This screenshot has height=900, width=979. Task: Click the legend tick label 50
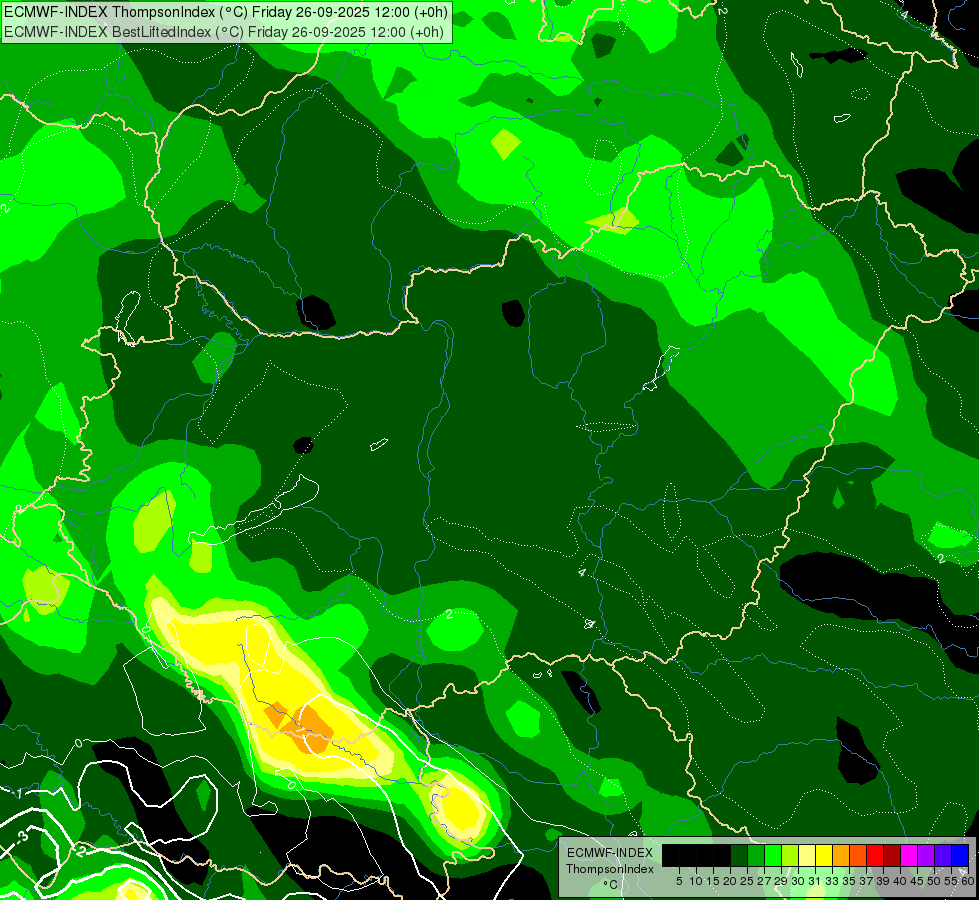[x=933, y=881]
